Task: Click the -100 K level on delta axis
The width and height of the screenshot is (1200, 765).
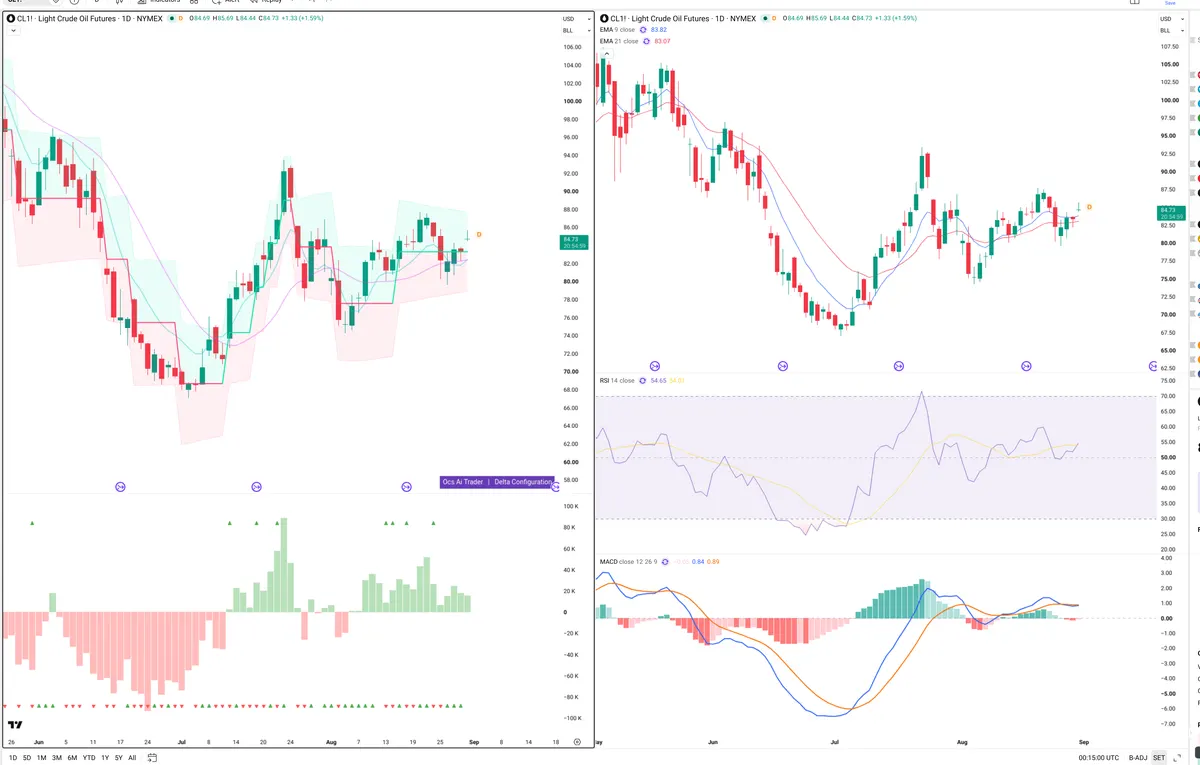Action: pos(571,719)
